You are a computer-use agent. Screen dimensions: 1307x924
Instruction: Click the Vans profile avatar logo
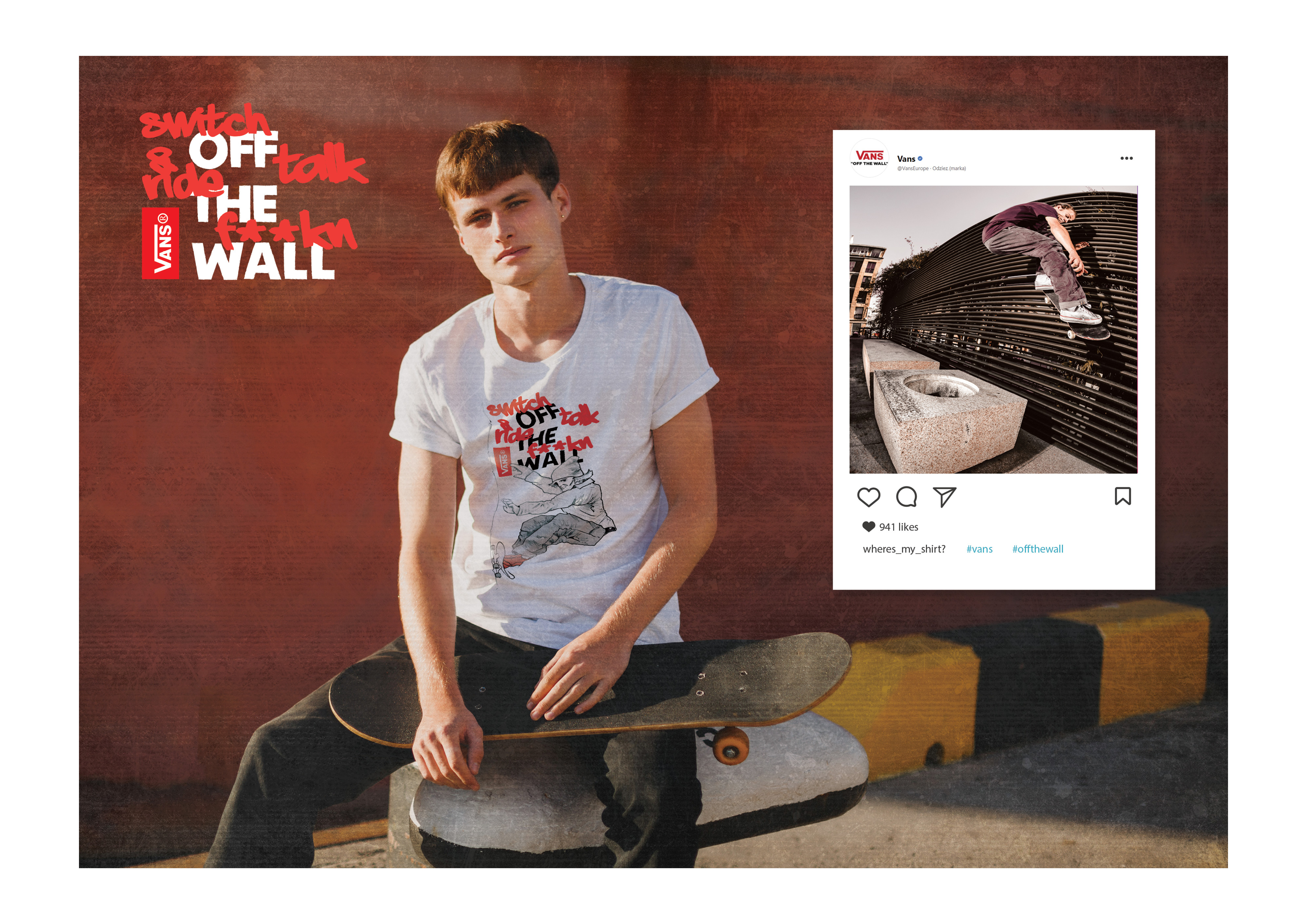pos(869,158)
